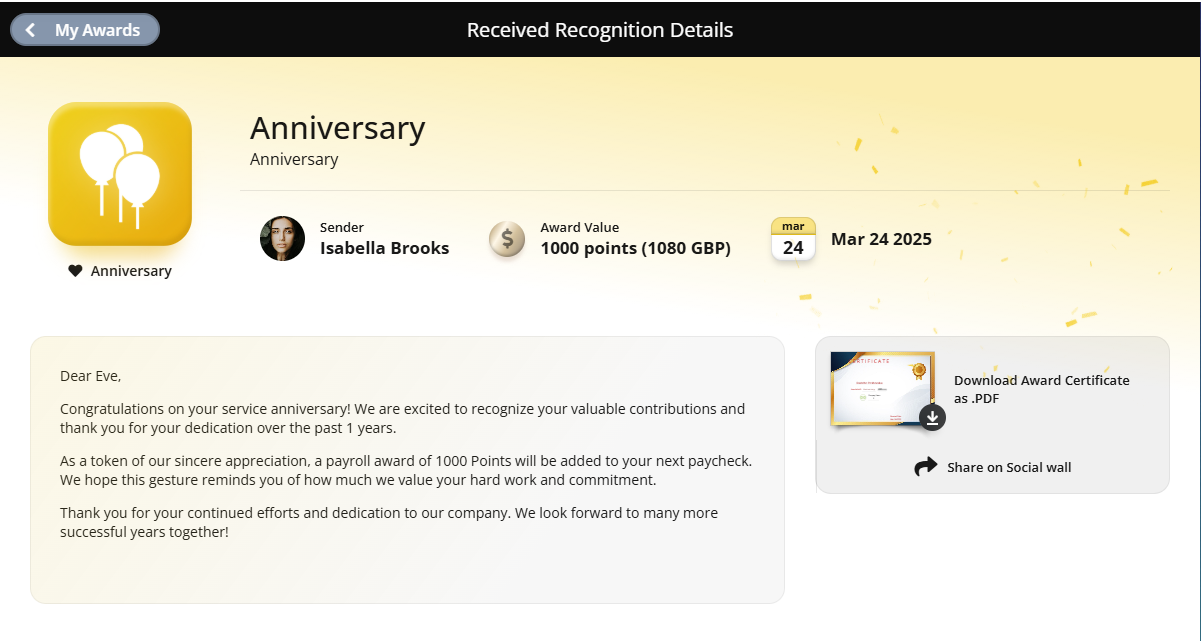Screen dimensions: 1201x641
Task: Click the Anniversary label under the badge
Action: click(x=131, y=271)
